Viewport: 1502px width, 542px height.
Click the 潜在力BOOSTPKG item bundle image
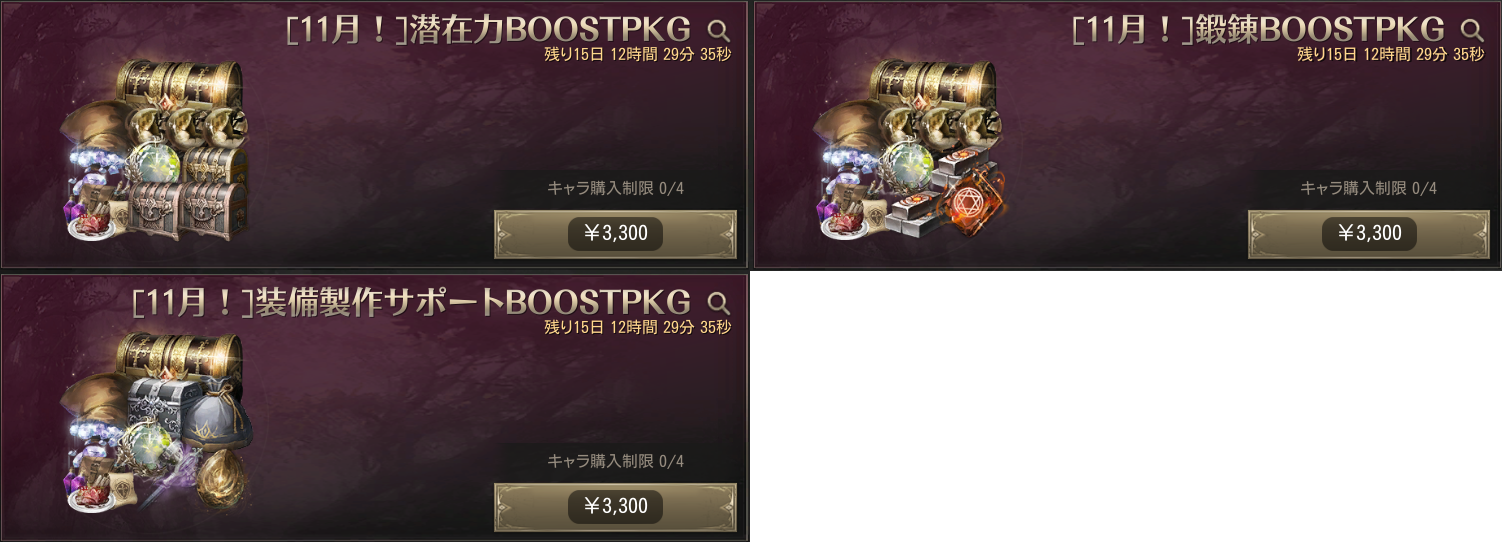tap(155, 152)
